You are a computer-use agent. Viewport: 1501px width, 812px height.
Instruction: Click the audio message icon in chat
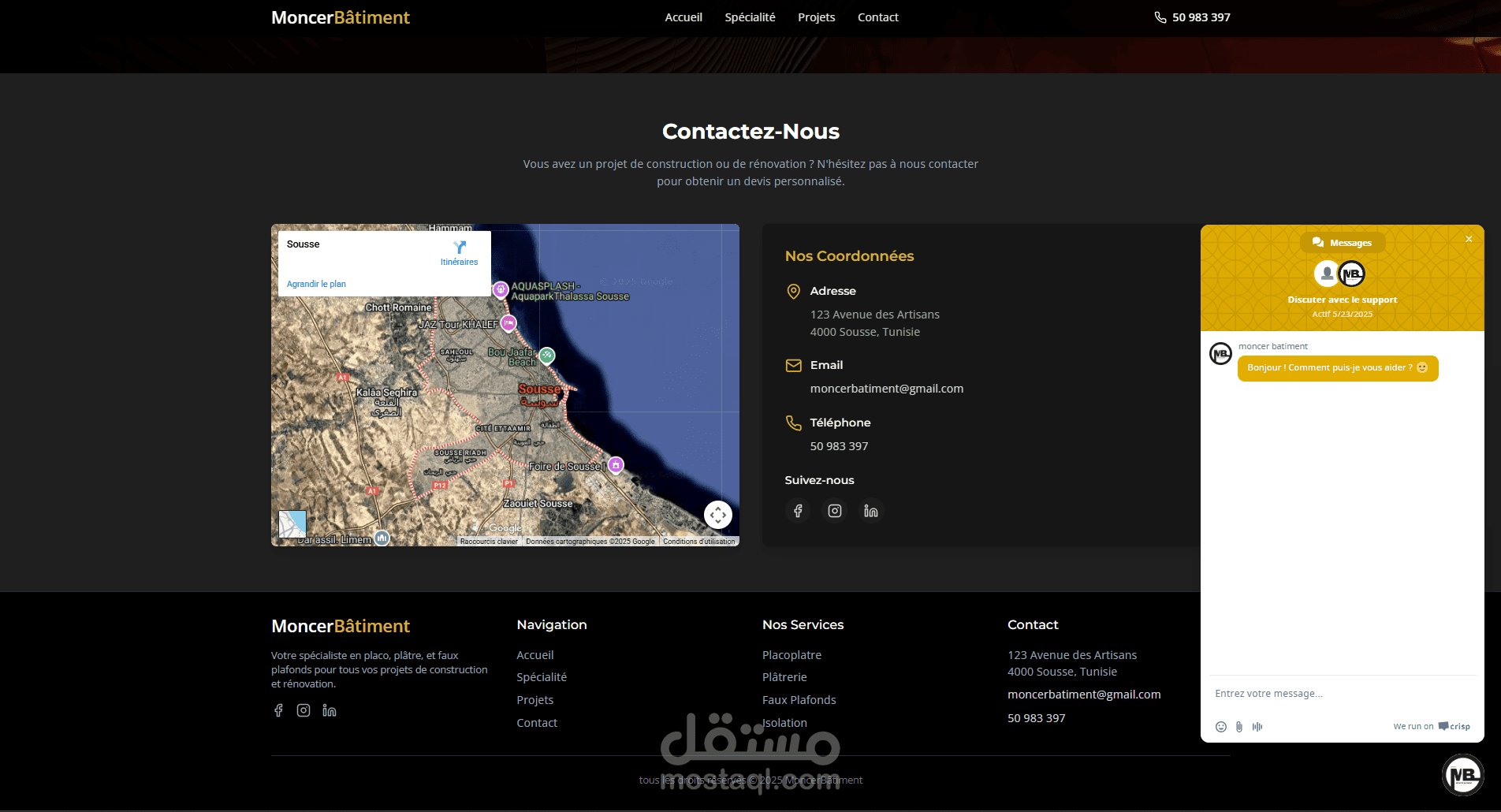tap(1257, 727)
